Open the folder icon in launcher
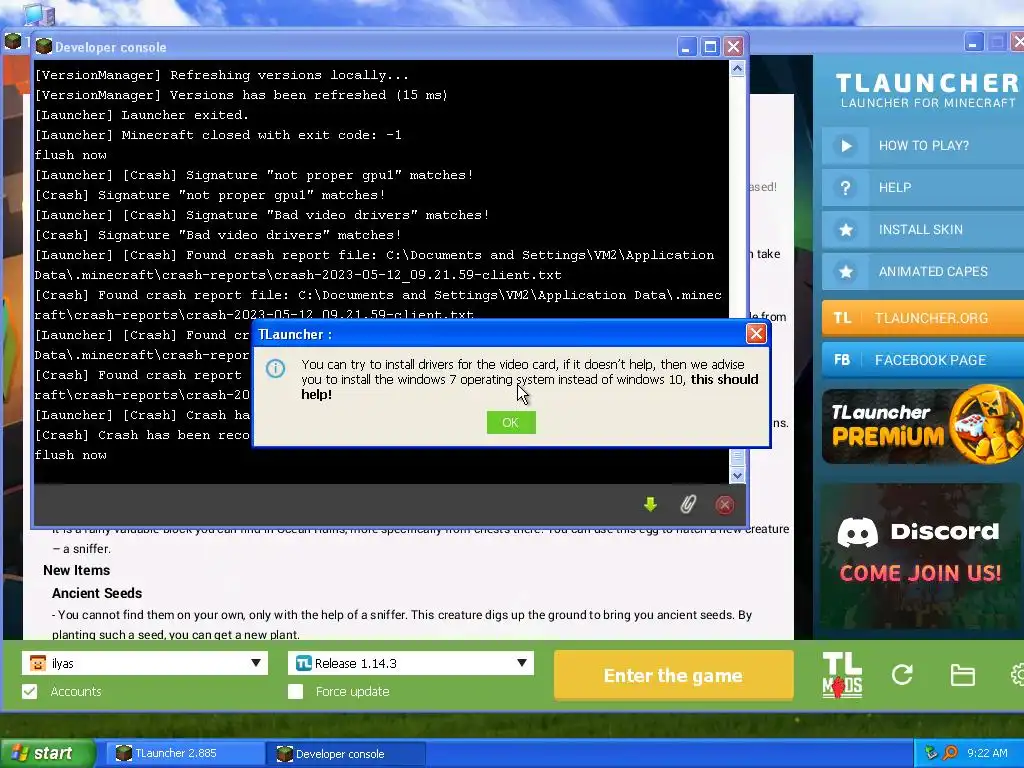Image resolution: width=1024 pixels, height=768 pixels. (963, 675)
